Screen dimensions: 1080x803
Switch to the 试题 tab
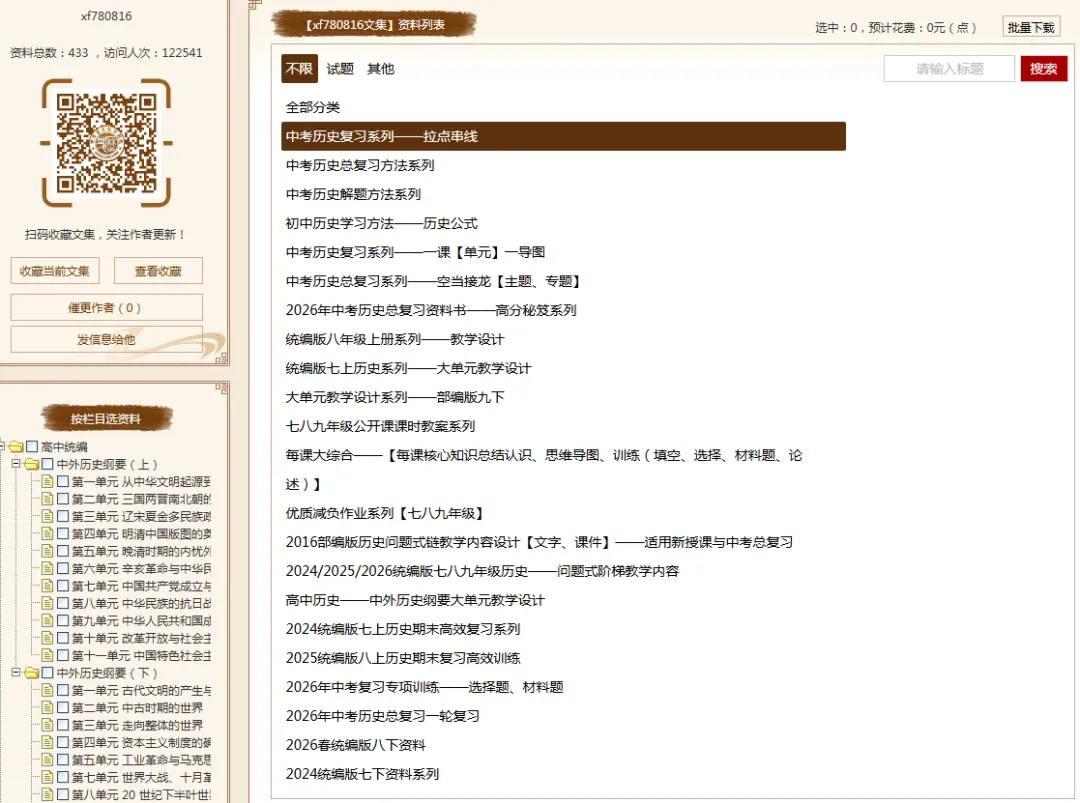[340, 69]
